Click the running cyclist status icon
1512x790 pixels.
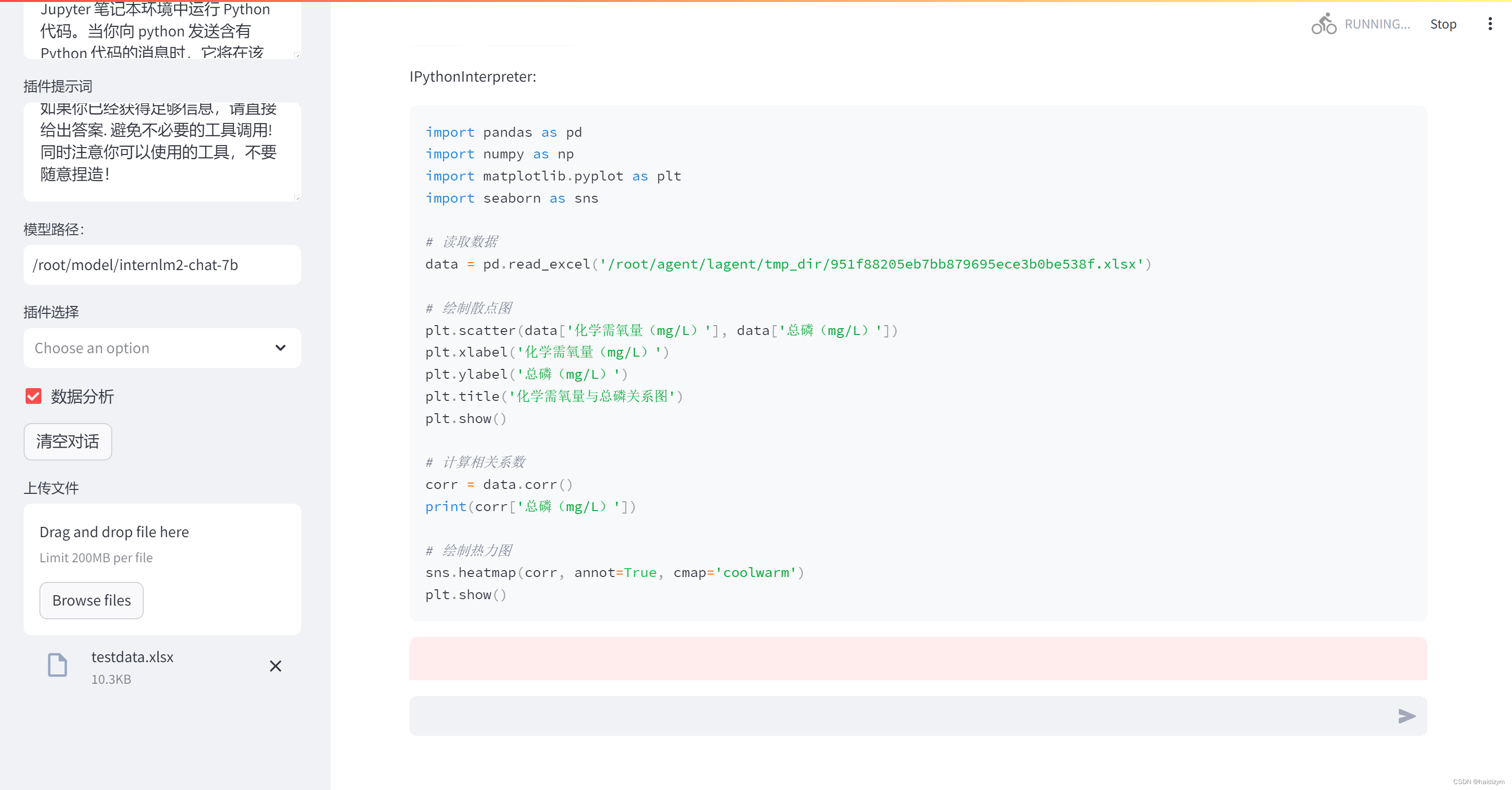pyautogui.click(x=1323, y=24)
